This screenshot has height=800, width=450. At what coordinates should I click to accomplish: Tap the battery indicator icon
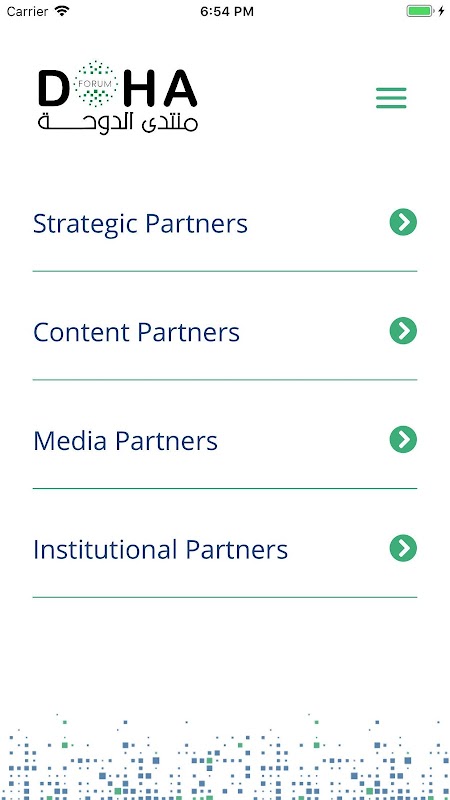420,11
